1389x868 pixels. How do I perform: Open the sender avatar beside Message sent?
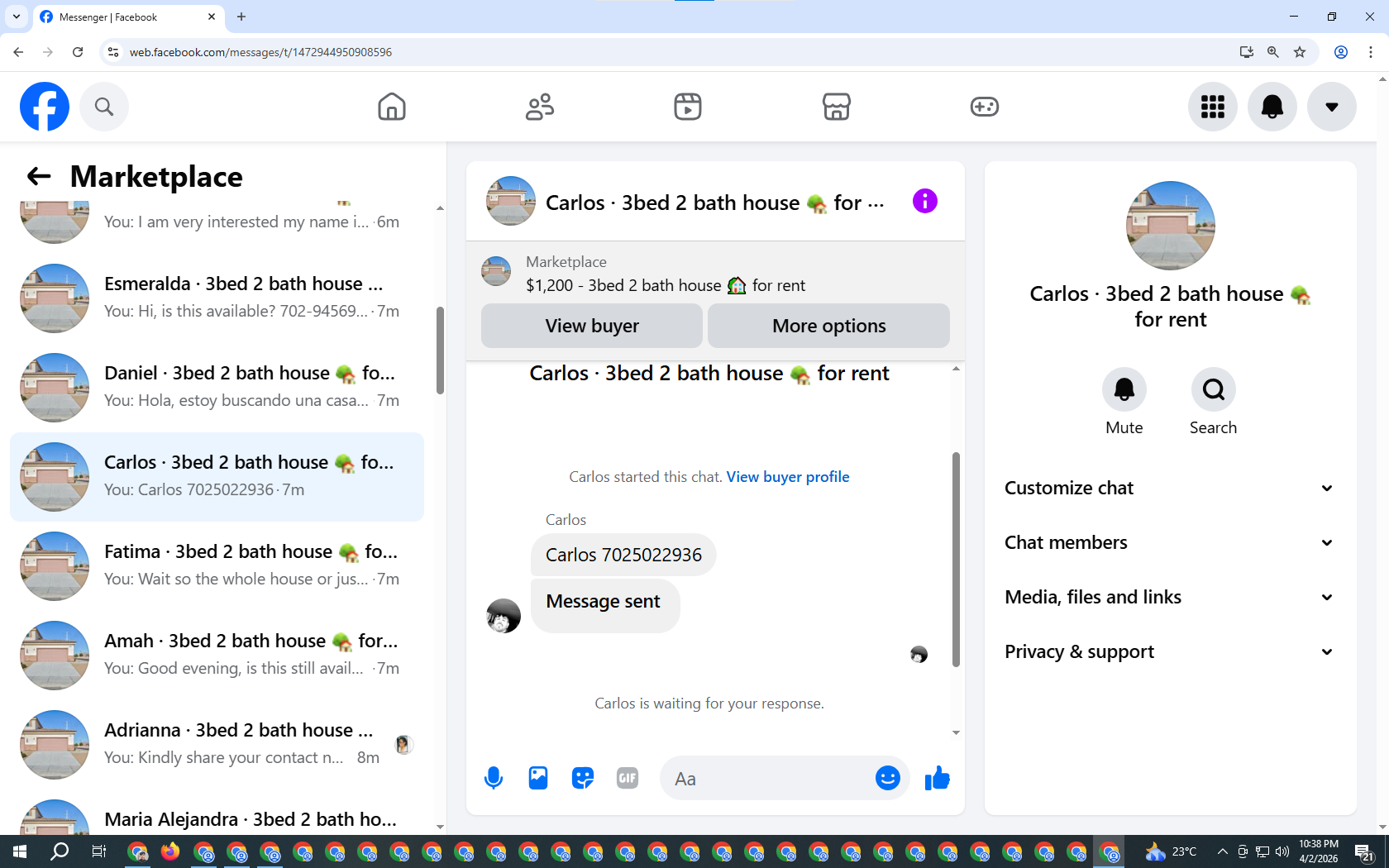(504, 616)
